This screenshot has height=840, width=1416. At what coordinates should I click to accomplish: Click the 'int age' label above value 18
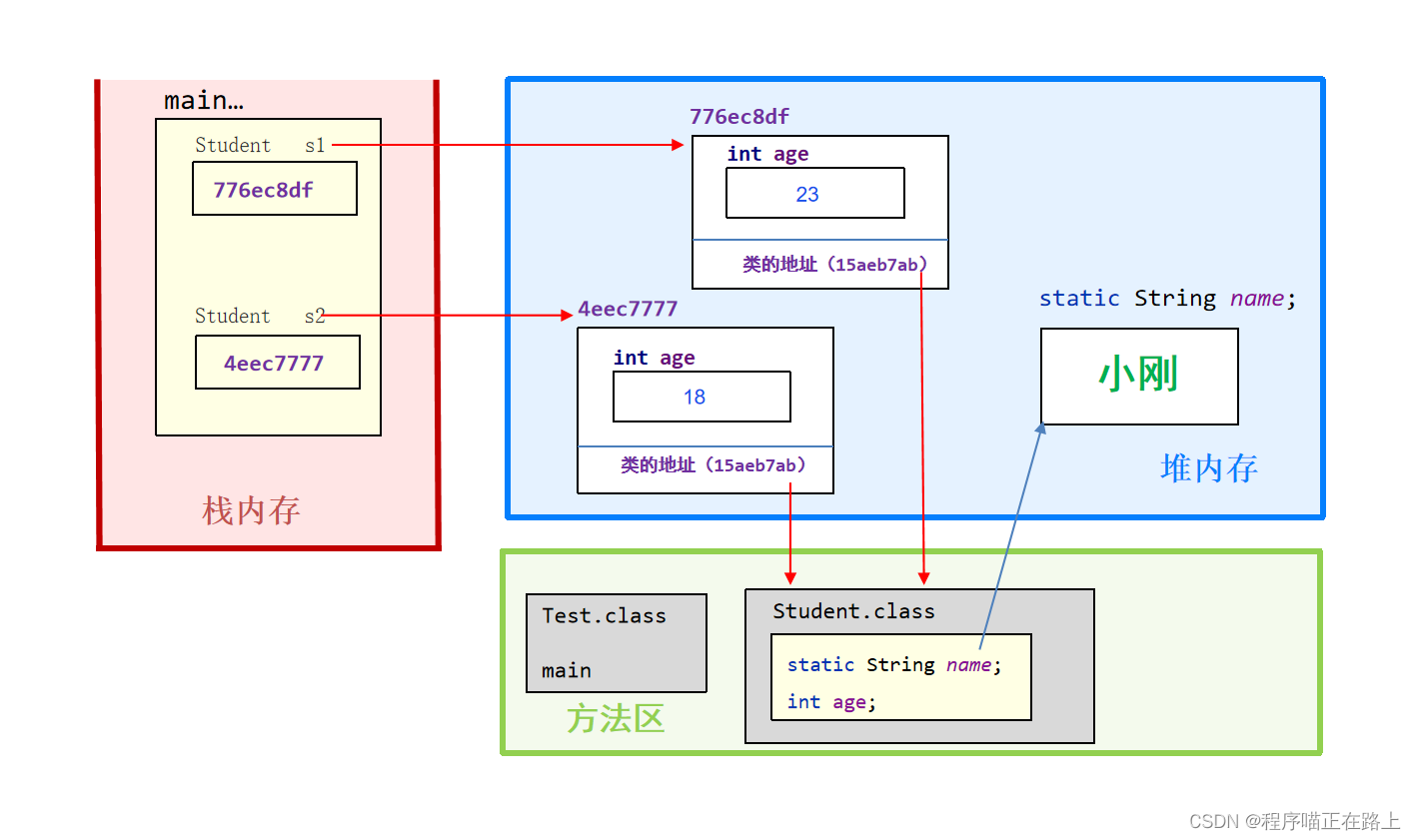[x=654, y=358]
